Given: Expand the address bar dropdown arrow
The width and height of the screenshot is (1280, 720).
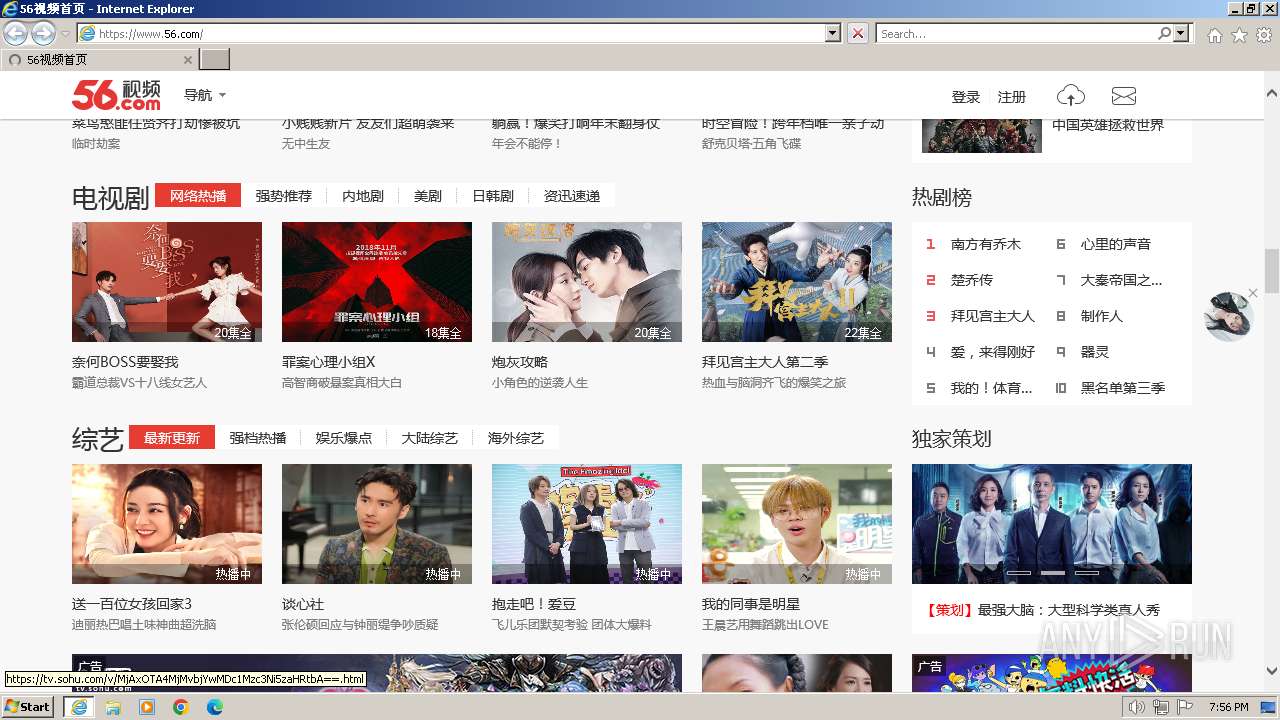Looking at the screenshot, I should 833,33.
